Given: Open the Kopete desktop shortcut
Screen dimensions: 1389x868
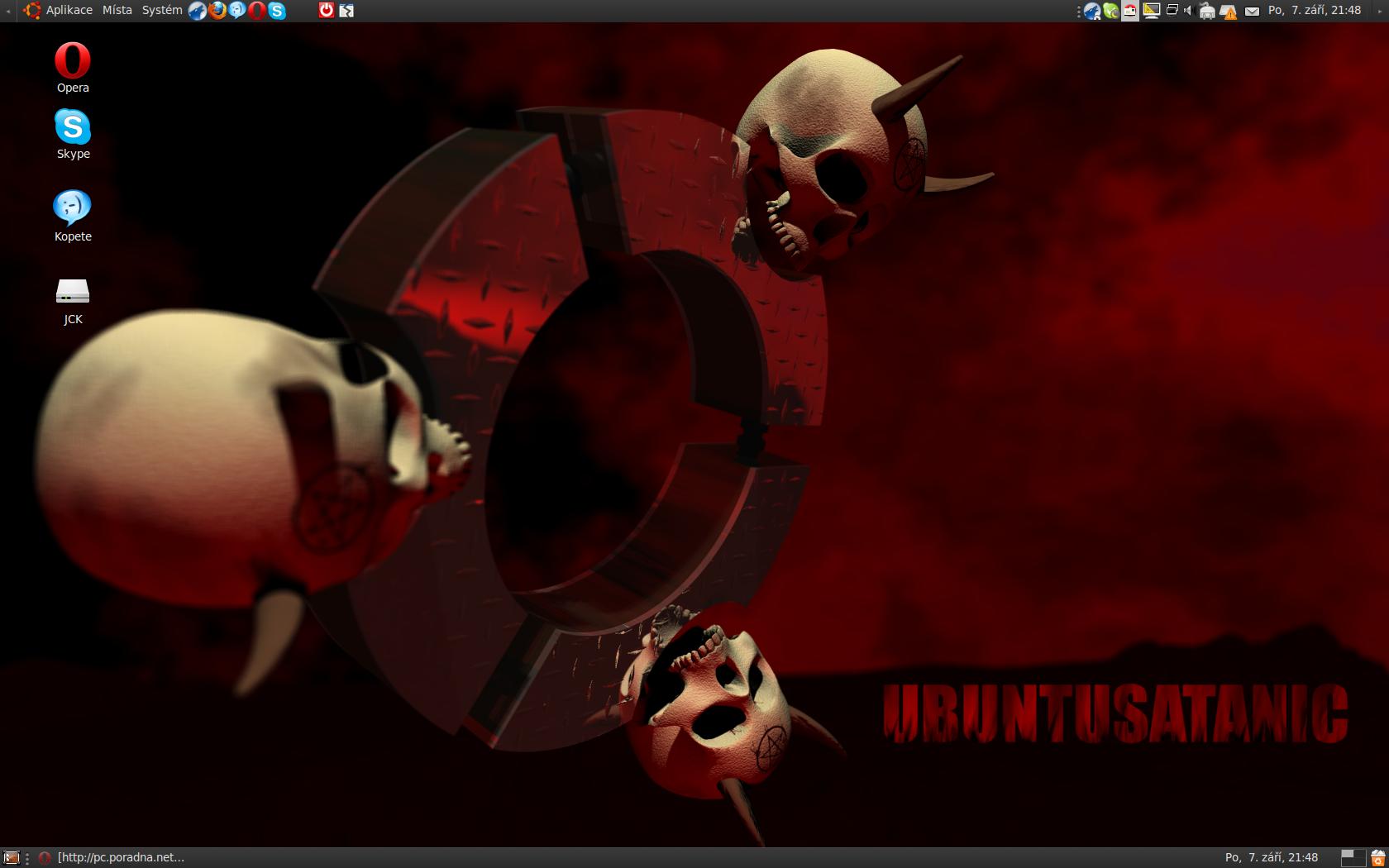Looking at the screenshot, I should point(73,216).
